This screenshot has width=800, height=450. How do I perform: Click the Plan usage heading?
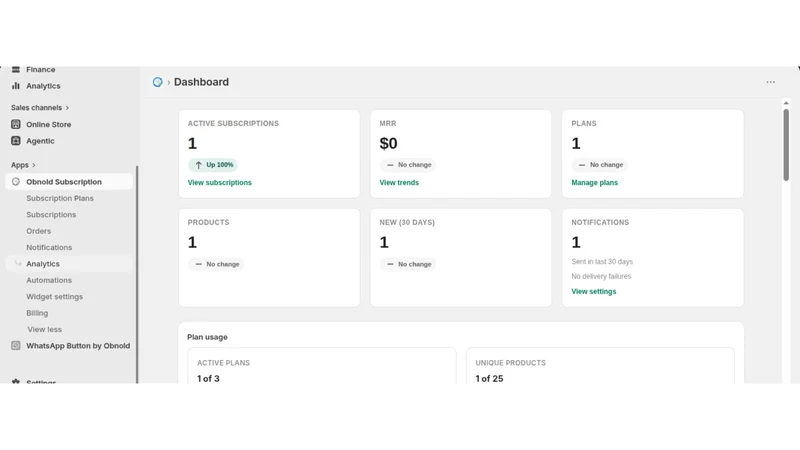point(207,337)
